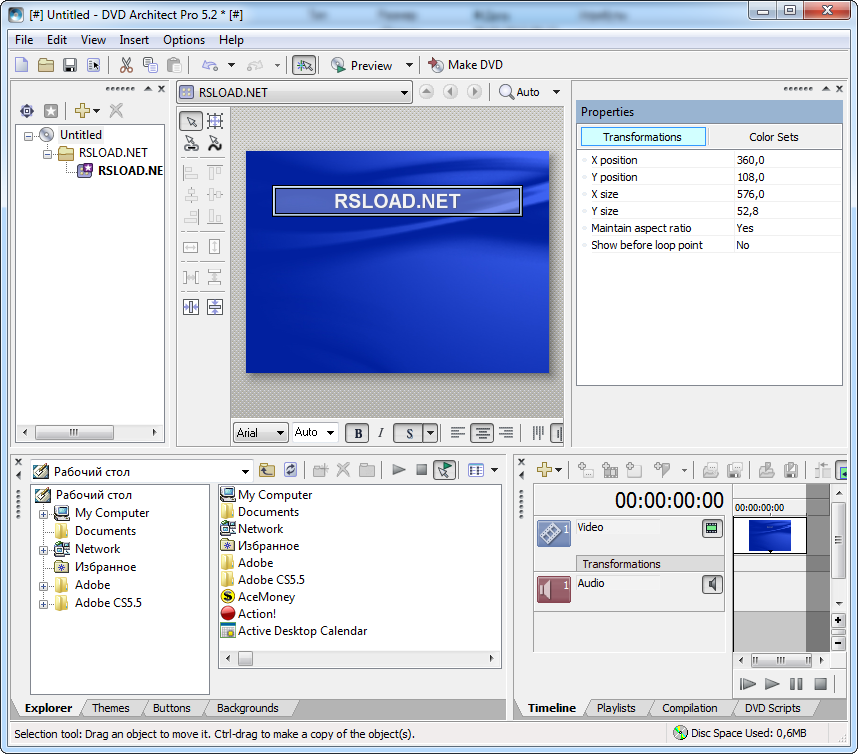This screenshot has height=754, width=858.
Task: Toggle Bold text formatting
Action: 357,433
